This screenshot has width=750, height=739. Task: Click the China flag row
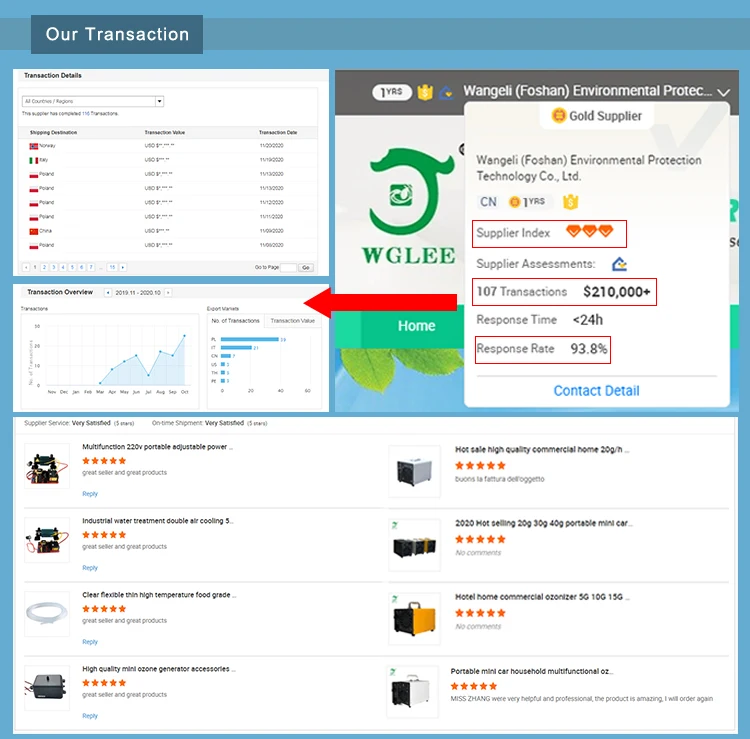[167, 231]
